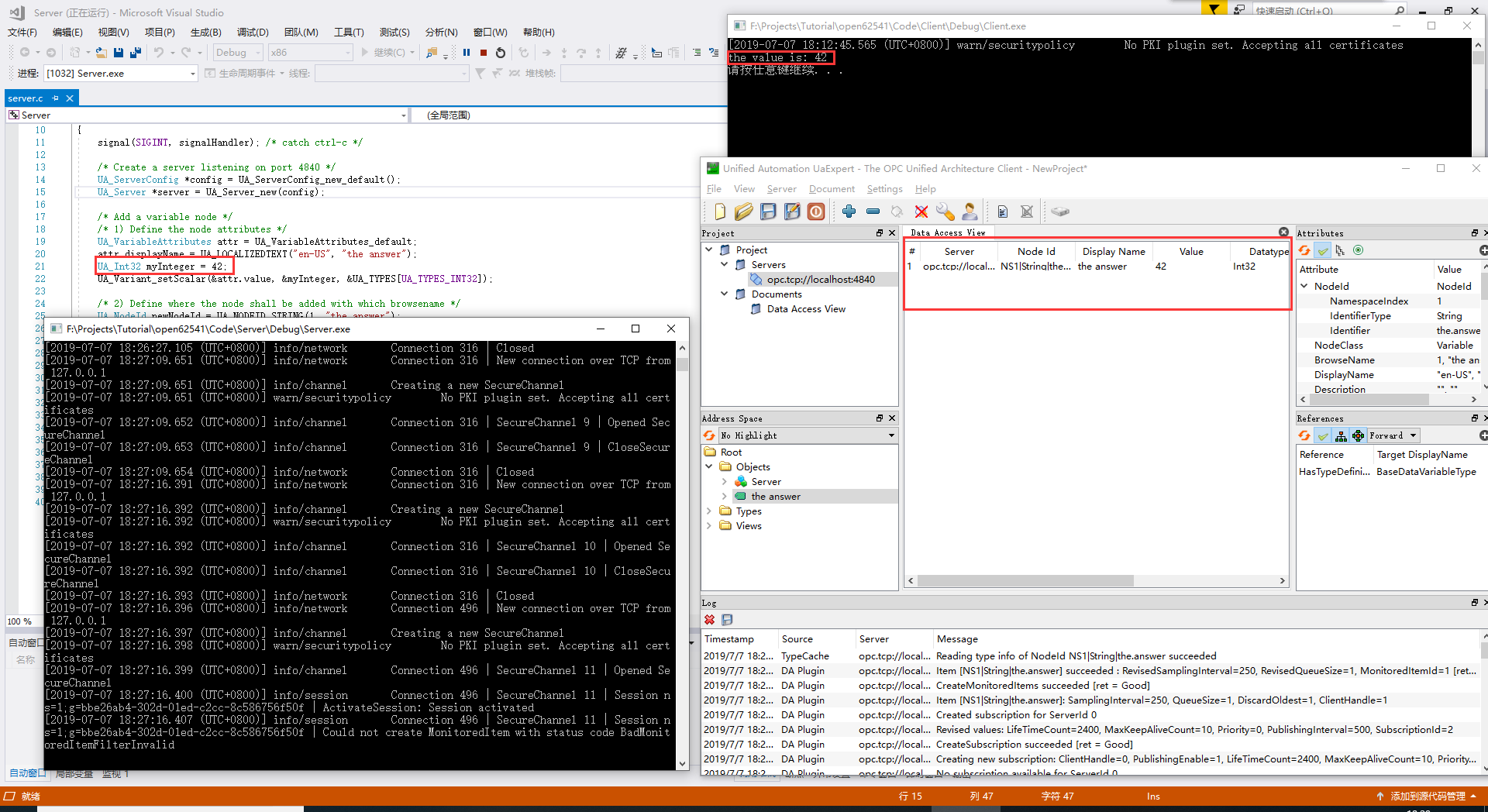Collapse the Project tree node

[709, 249]
